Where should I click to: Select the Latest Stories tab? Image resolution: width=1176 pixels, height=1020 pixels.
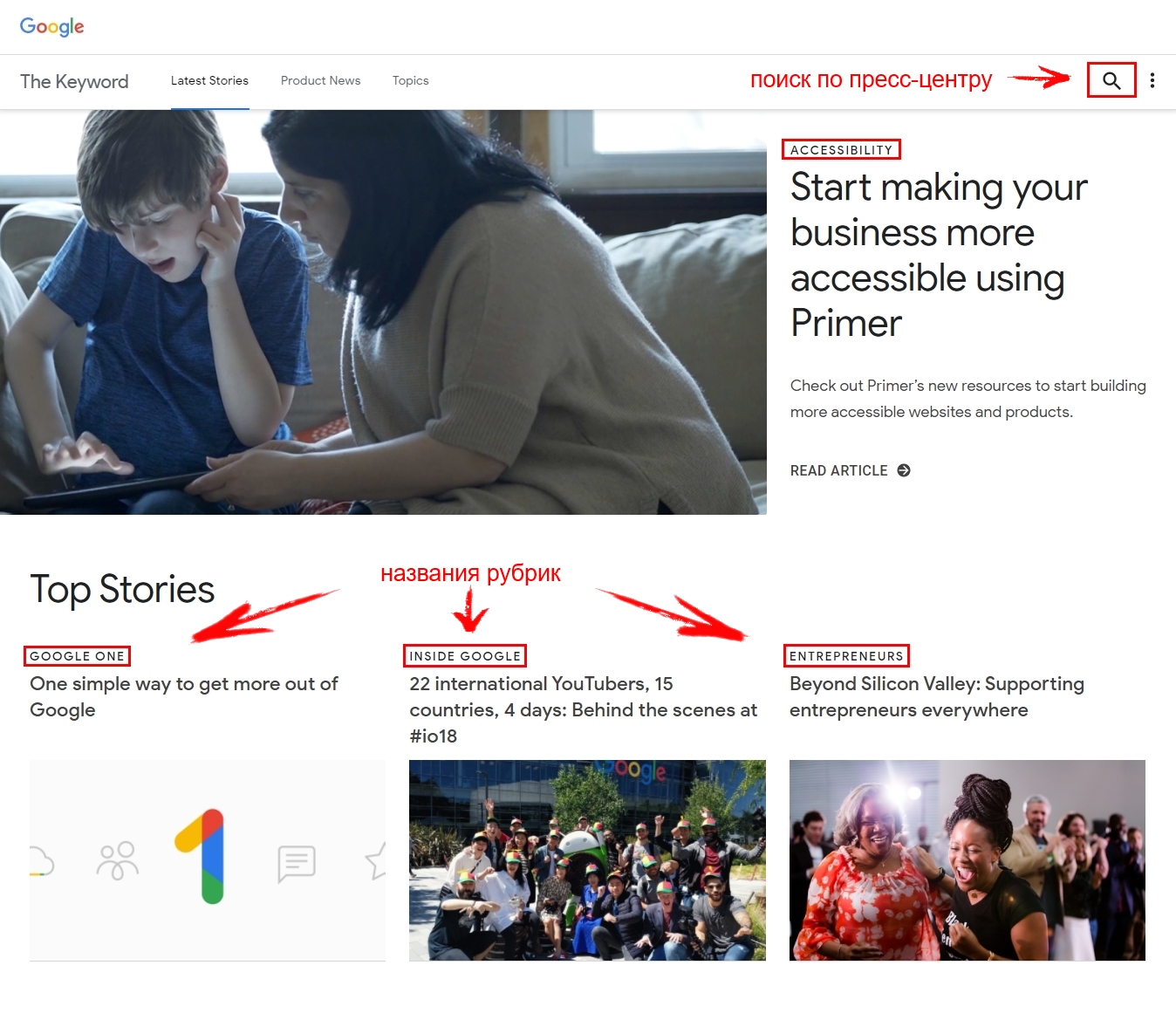[209, 80]
